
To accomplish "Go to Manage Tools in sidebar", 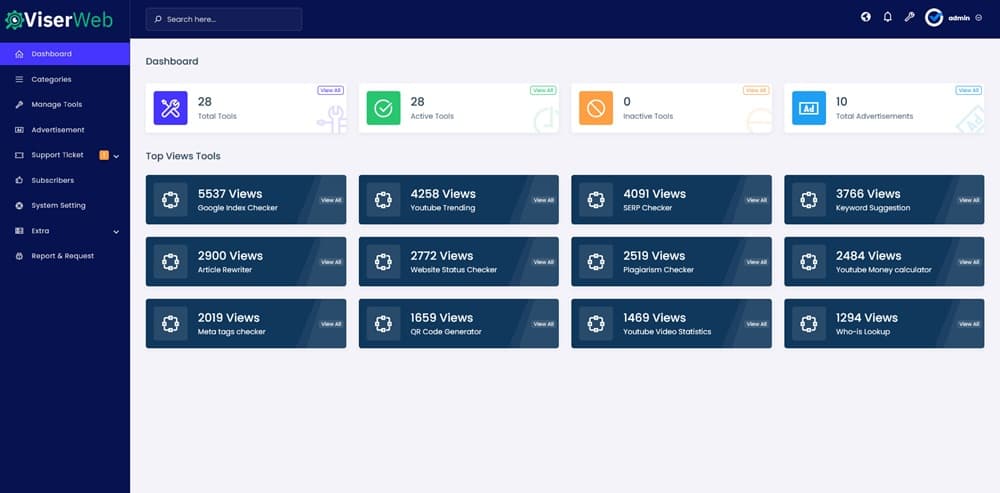I will (x=56, y=104).
